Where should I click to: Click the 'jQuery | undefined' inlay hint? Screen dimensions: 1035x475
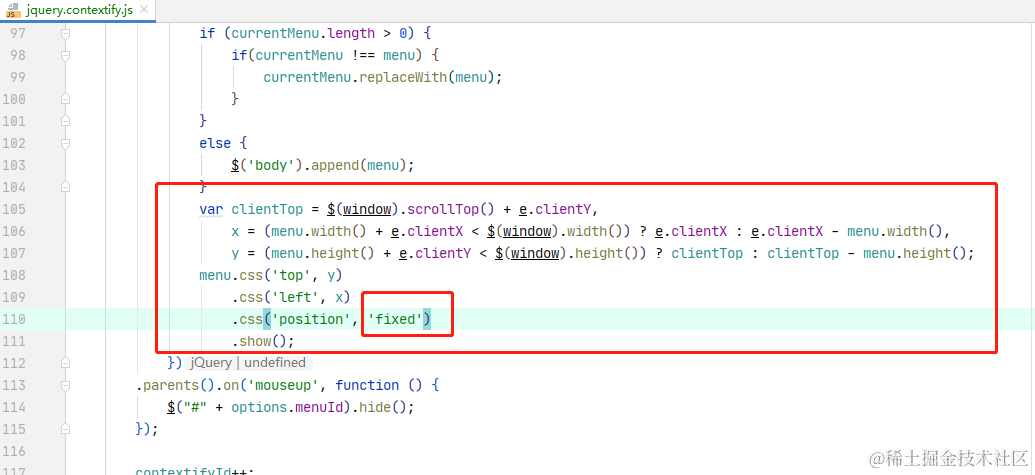[x=249, y=363]
